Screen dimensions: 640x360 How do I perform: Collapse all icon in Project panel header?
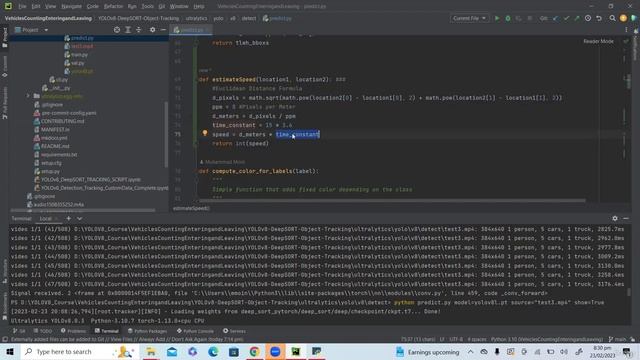tap(138, 30)
